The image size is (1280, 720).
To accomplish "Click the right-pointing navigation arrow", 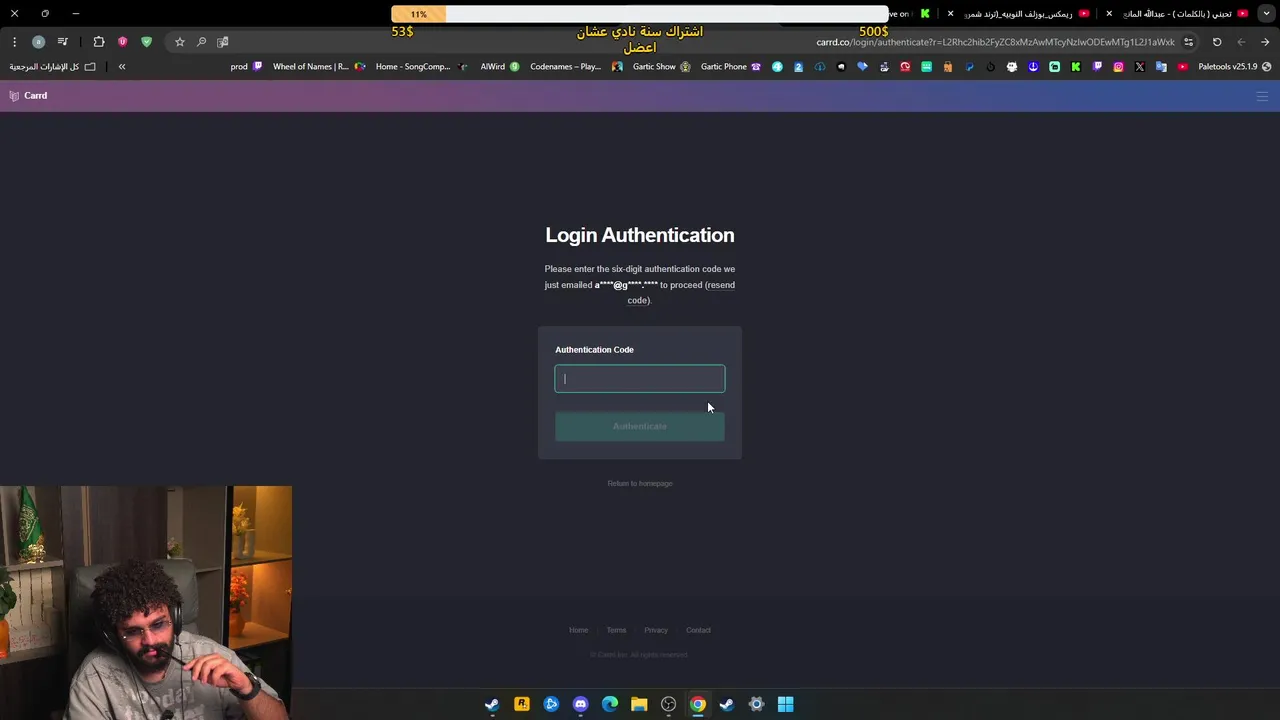I will click(1265, 42).
